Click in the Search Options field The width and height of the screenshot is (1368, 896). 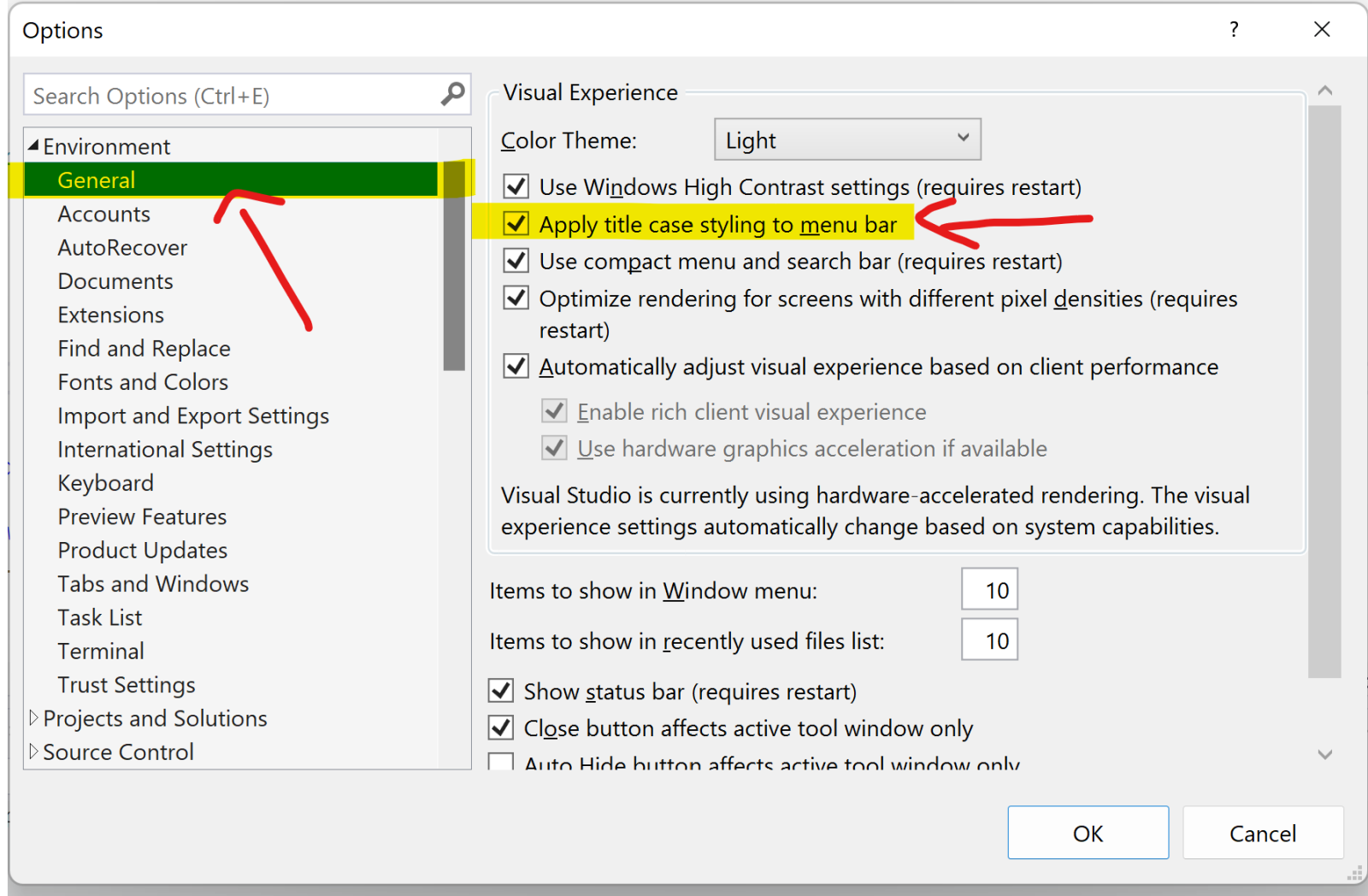(214, 95)
